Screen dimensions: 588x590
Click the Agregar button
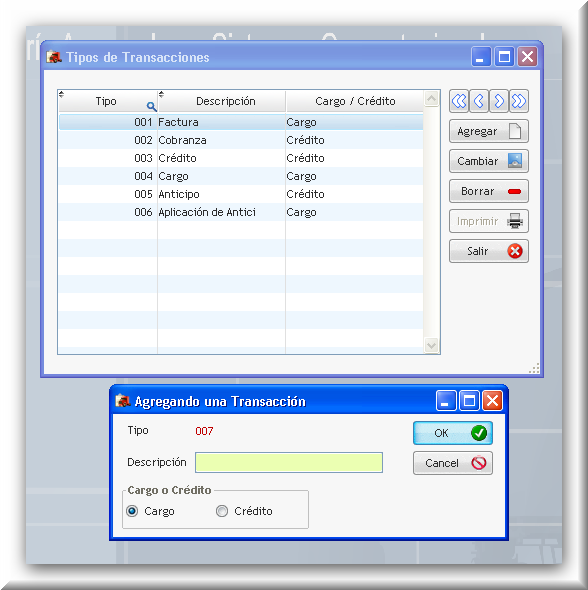click(489, 131)
